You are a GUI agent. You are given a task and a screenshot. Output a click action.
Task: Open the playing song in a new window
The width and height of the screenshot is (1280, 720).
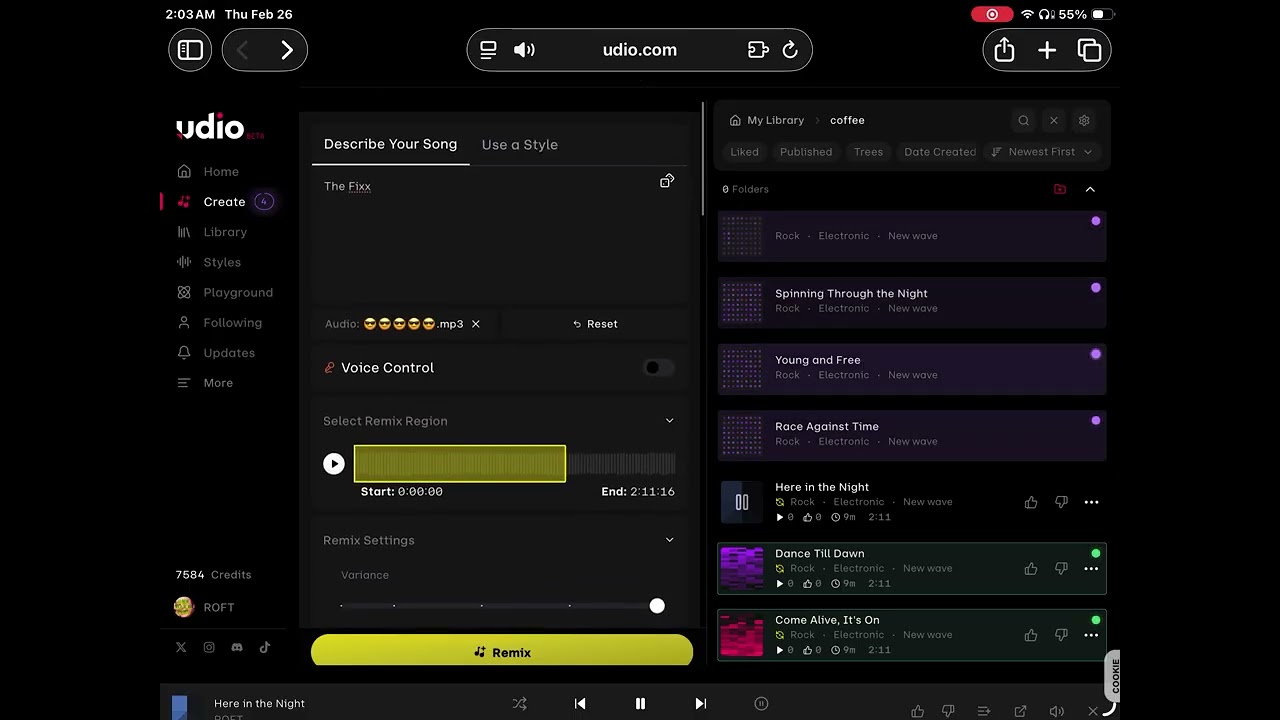(1020, 711)
